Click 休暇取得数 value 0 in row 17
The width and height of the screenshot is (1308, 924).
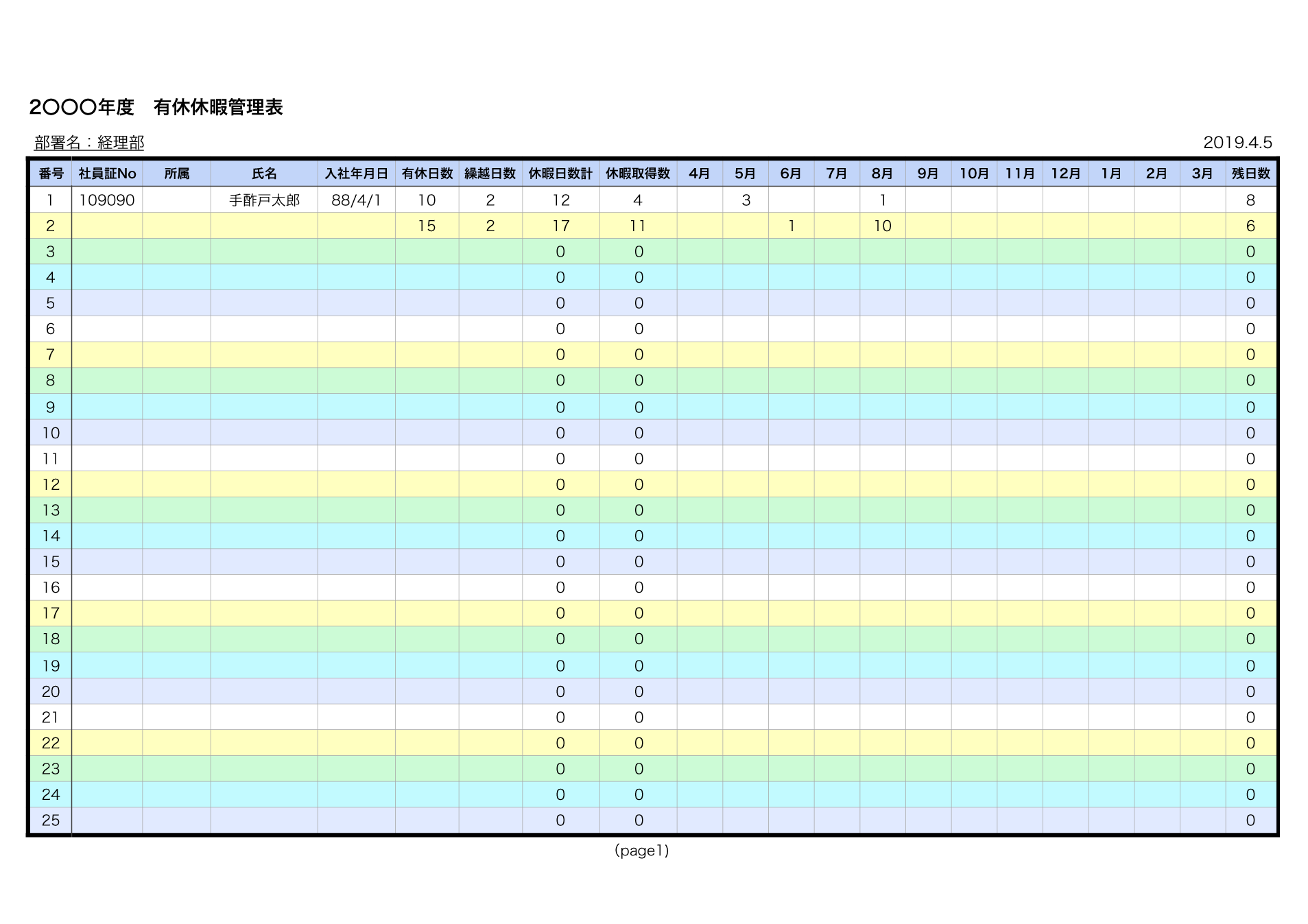(x=639, y=613)
